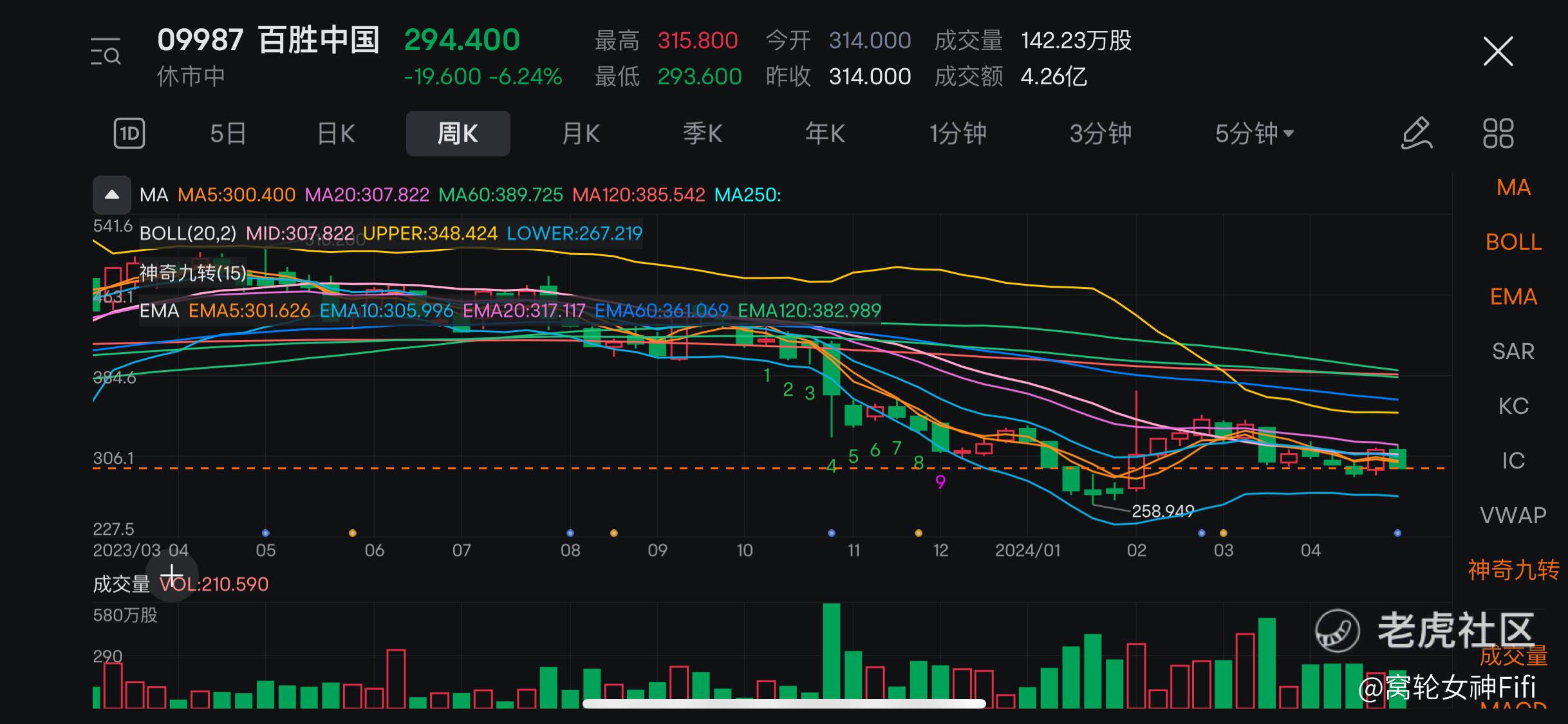Select the 周K chart tab
Image resolution: width=1568 pixels, height=724 pixels.
pos(458,133)
